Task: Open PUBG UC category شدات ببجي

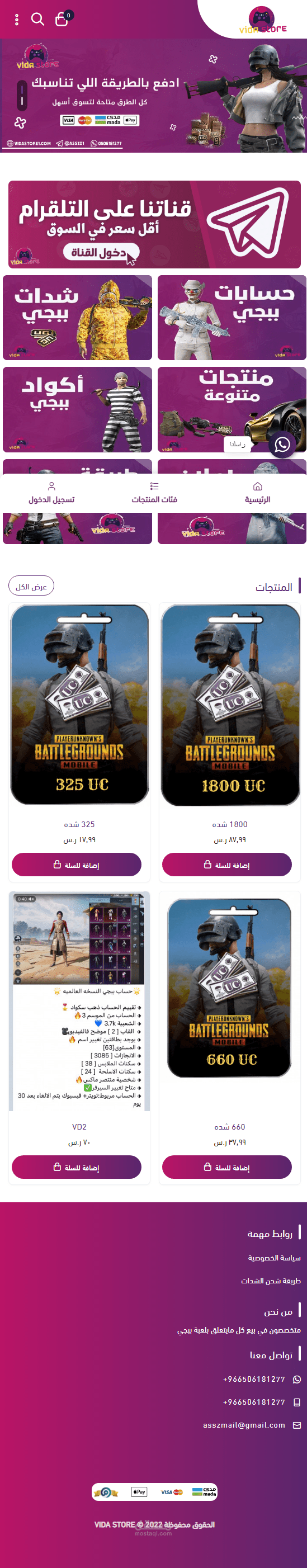Action: (77, 318)
